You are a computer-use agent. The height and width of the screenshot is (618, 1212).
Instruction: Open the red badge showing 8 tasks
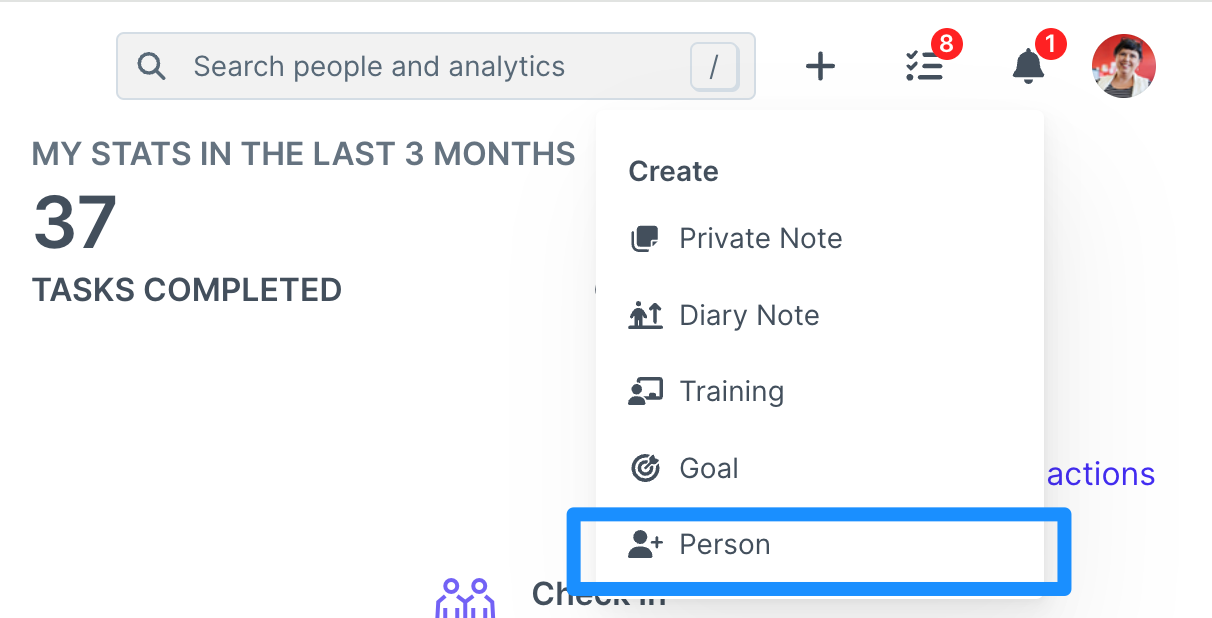[x=949, y=44]
